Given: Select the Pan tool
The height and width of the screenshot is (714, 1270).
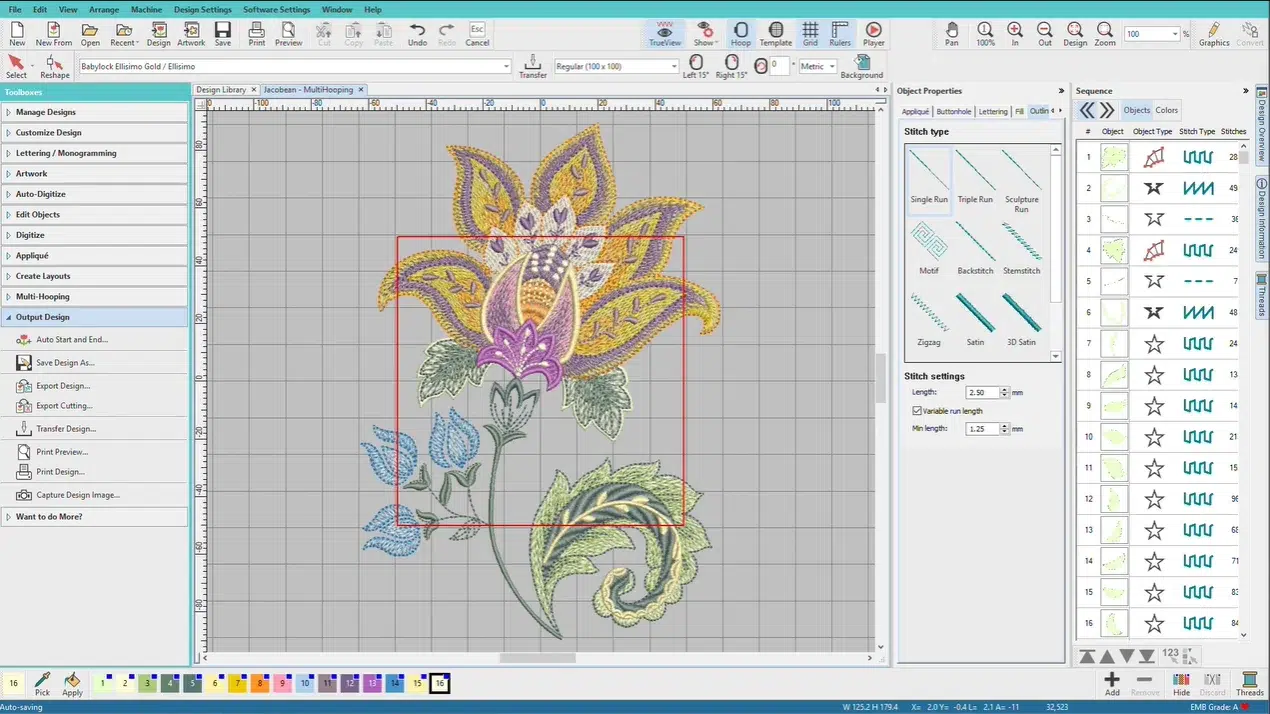Looking at the screenshot, I should point(952,34).
